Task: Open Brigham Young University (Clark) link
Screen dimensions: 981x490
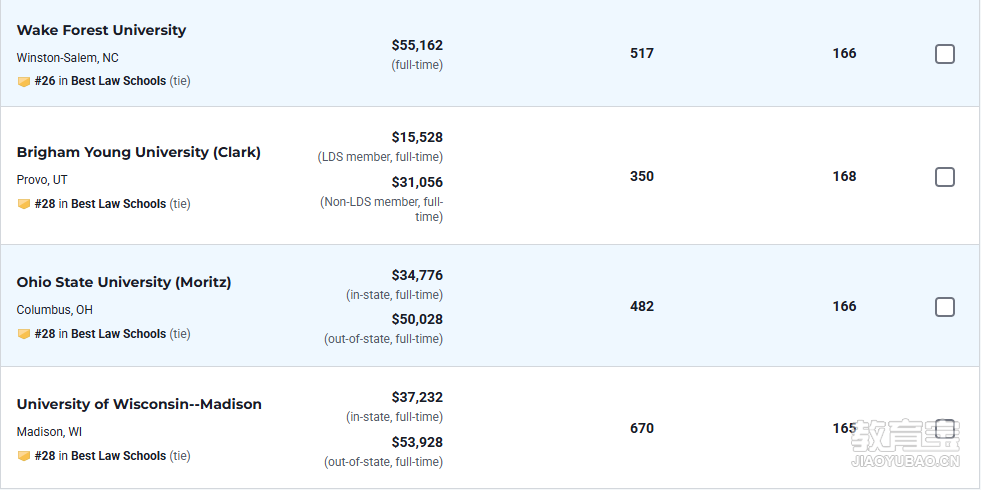Action: click(x=138, y=152)
